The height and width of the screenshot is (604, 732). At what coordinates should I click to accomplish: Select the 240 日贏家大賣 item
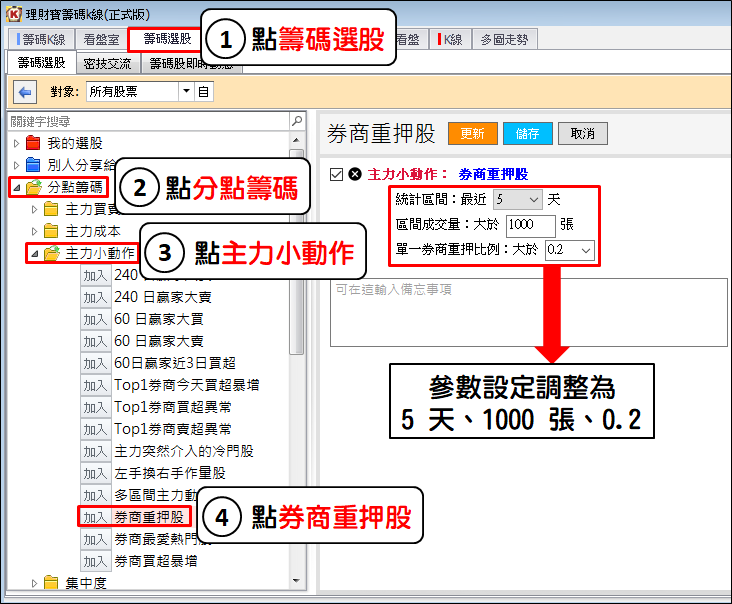tap(163, 297)
